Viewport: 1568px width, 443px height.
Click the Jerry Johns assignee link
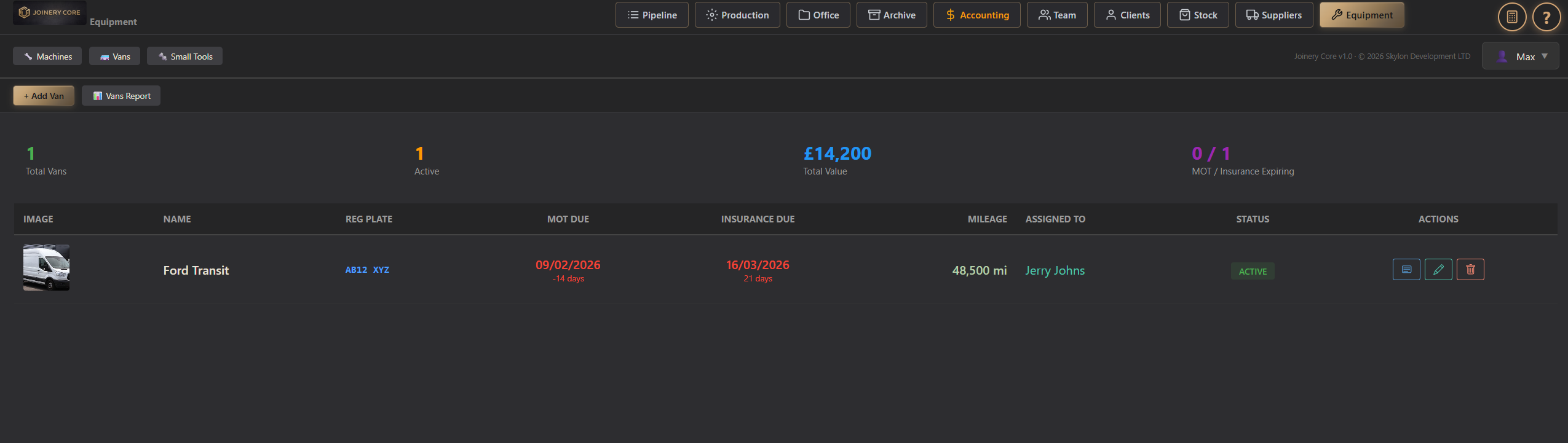click(x=1055, y=270)
